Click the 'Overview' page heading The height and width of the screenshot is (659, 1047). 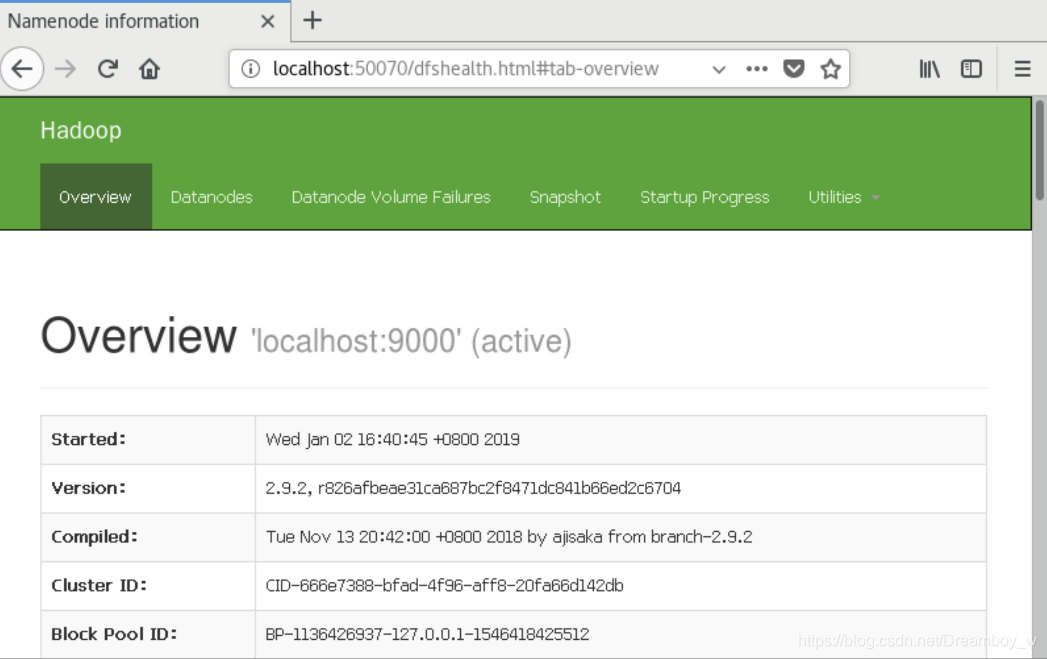(139, 336)
